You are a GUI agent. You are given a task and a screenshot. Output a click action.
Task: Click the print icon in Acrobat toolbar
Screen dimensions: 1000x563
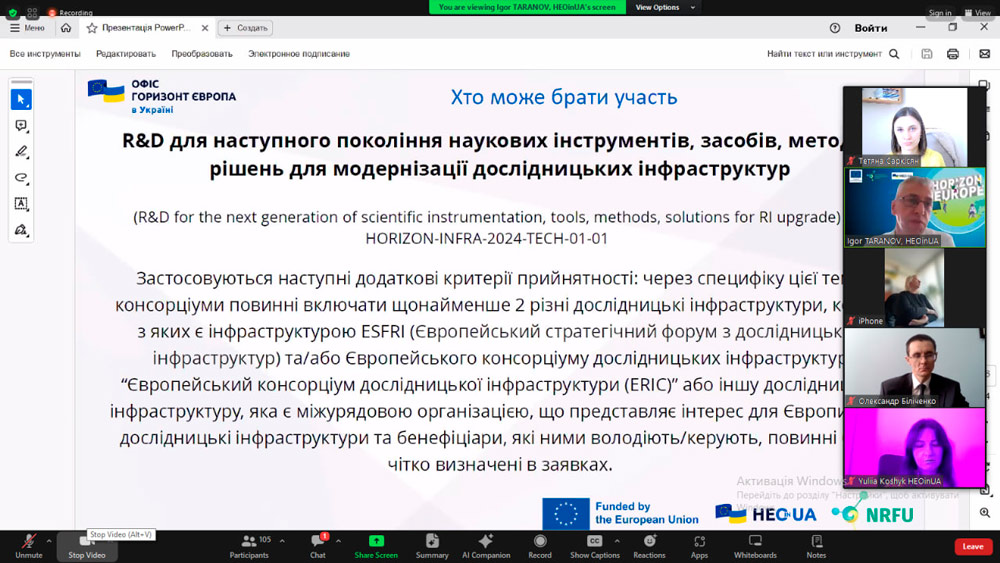tap(953, 54)
